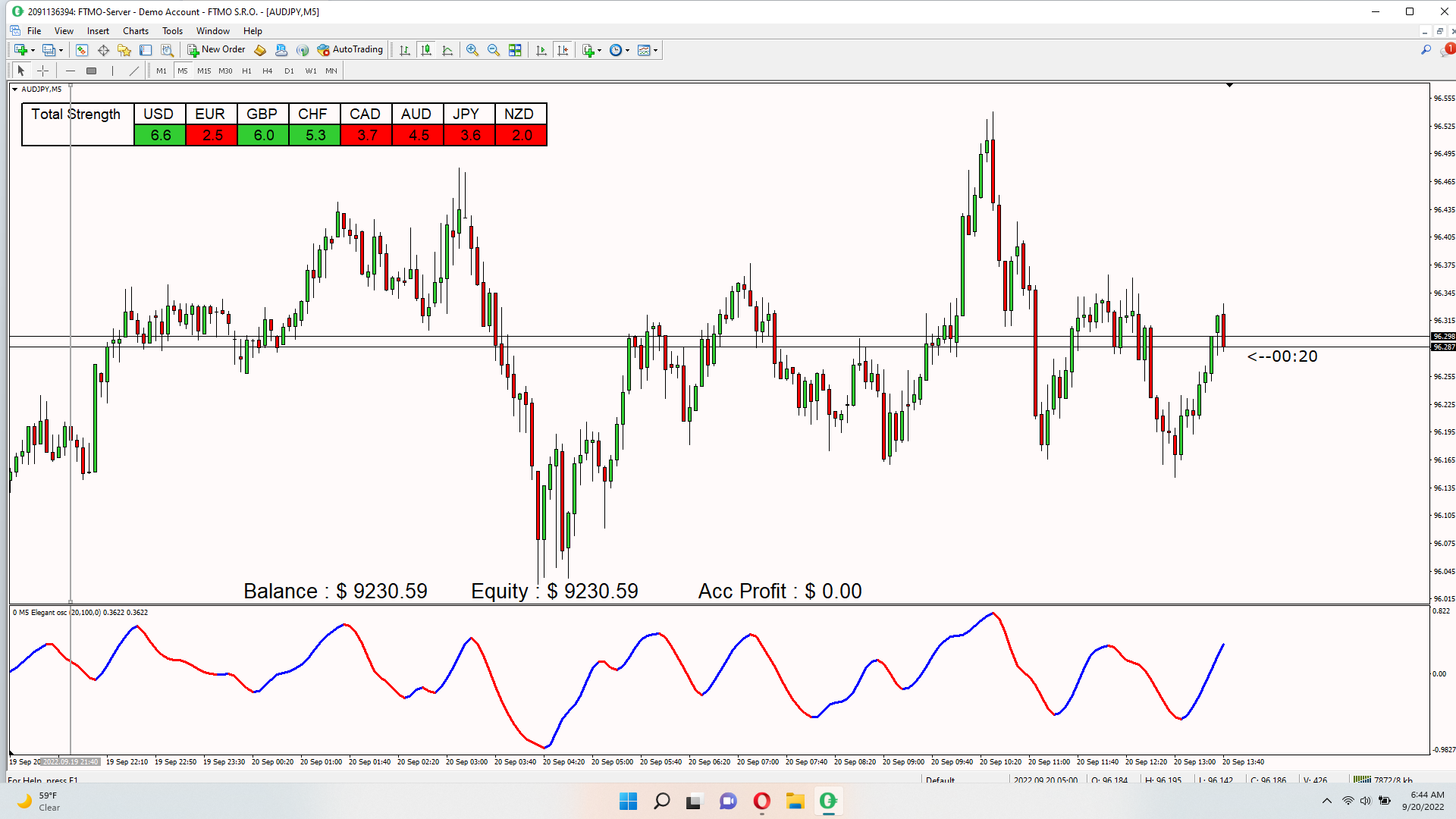The height and width of the screenshot is (819, 1456).
Task: Open File Explorer from the taskbar
Action: click(x=795, y=801)
